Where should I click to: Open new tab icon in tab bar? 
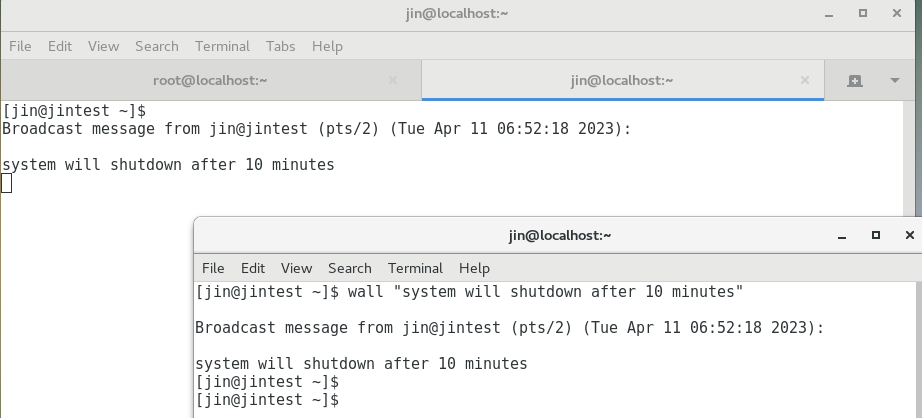(854, 81)
